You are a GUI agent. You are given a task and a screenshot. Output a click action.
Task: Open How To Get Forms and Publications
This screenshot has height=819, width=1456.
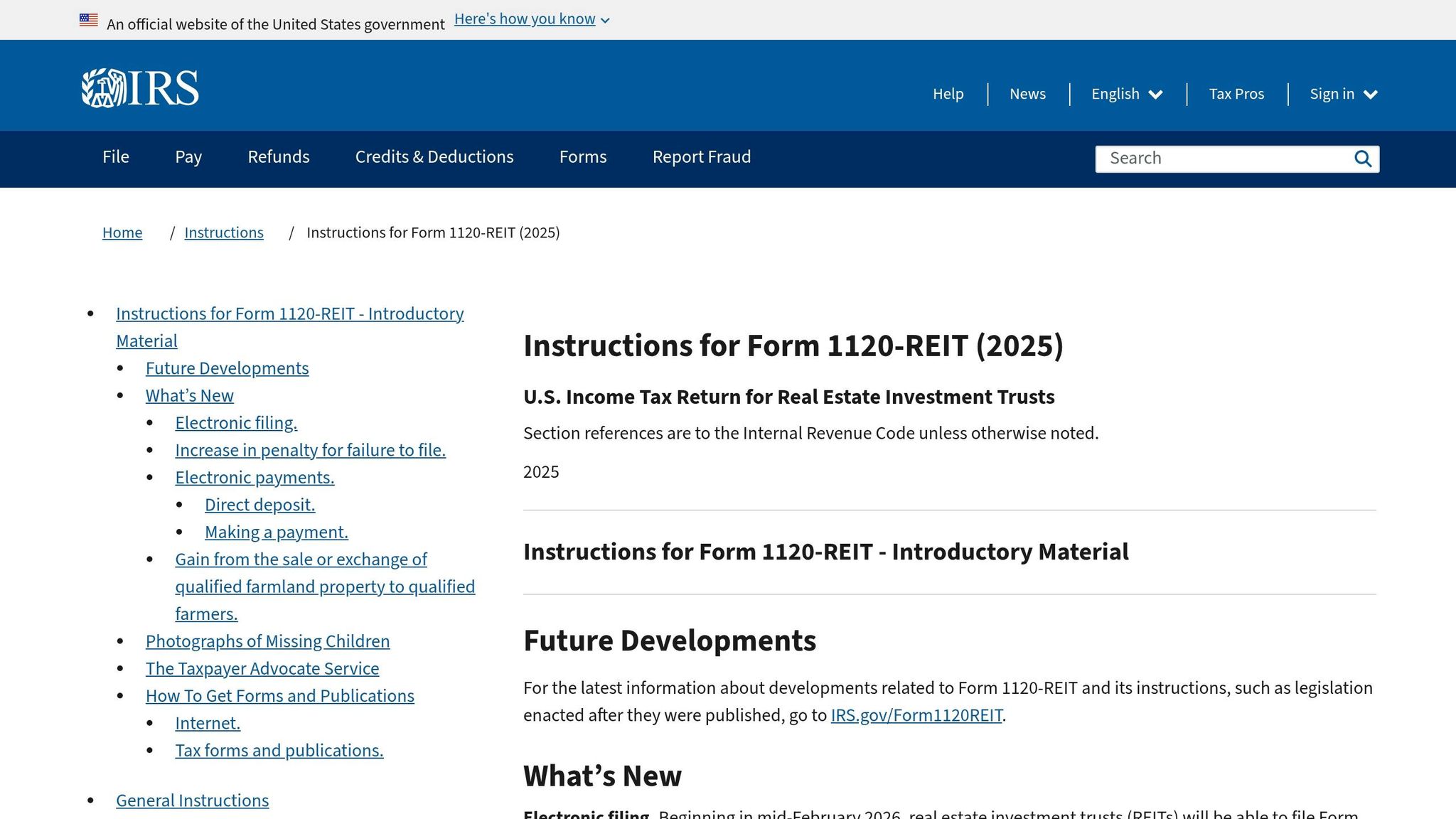pyautogui.click(x=280, y=696)
